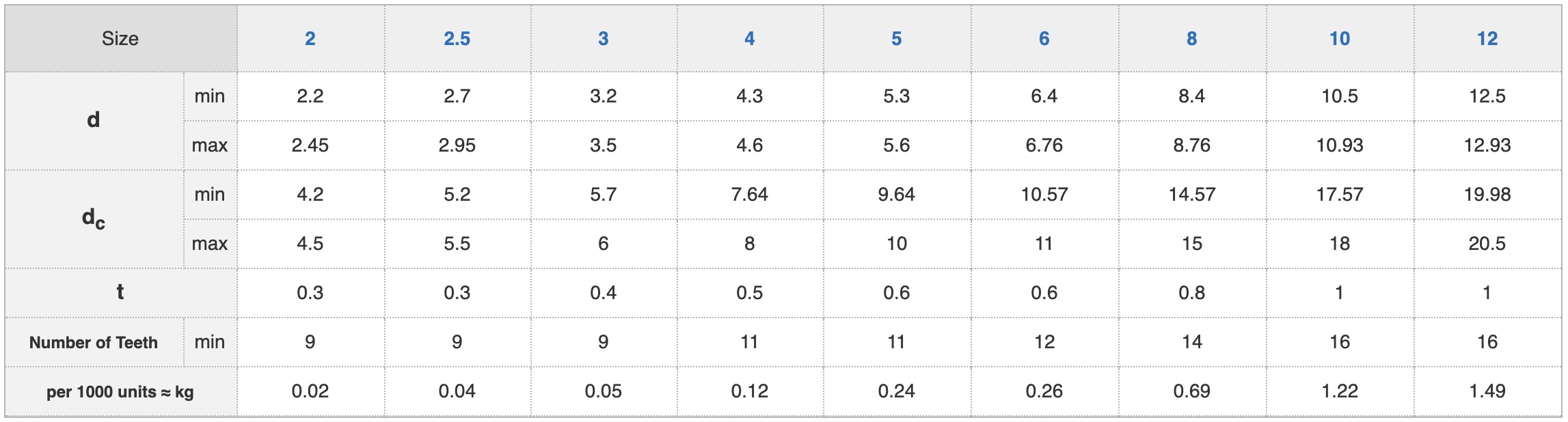The width and height of the screenshot is (1568, 422).
Task: Click the 1.49 weight value
Action: (1487, 391)
